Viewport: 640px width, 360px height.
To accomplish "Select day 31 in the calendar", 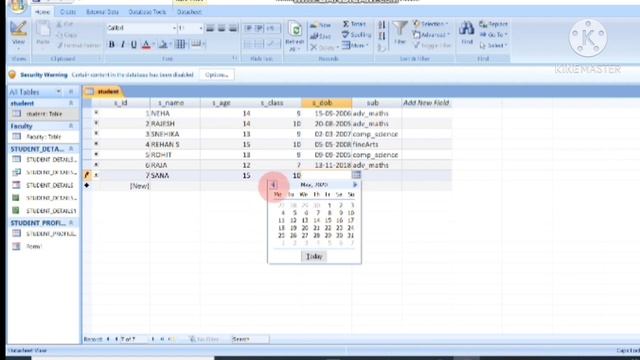I will click(x=351, y=236).
